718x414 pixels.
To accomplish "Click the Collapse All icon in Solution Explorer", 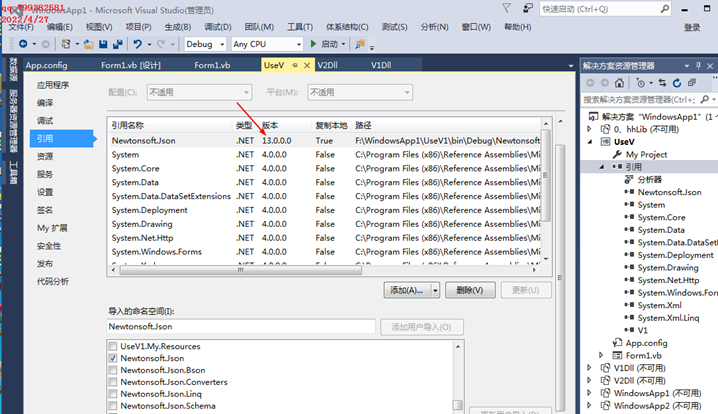I will click(x=691, y=83).
